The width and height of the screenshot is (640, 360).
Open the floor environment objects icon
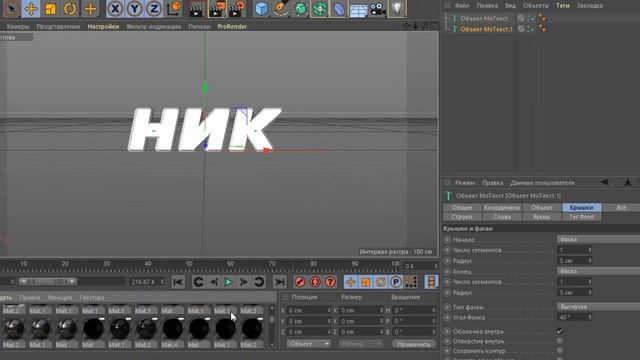[x=358, y=8]
